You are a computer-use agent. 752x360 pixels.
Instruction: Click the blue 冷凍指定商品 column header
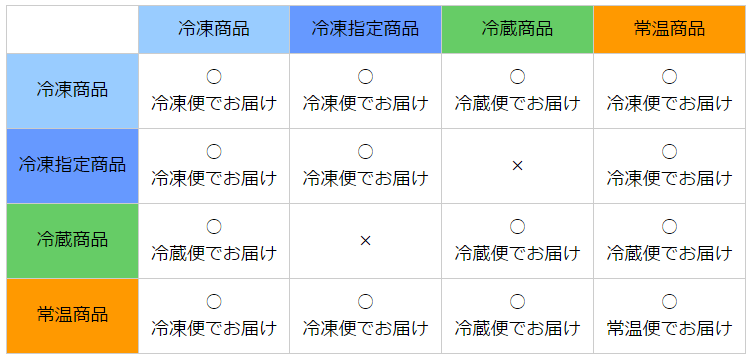pyautogui.click(x=365, y=29)
